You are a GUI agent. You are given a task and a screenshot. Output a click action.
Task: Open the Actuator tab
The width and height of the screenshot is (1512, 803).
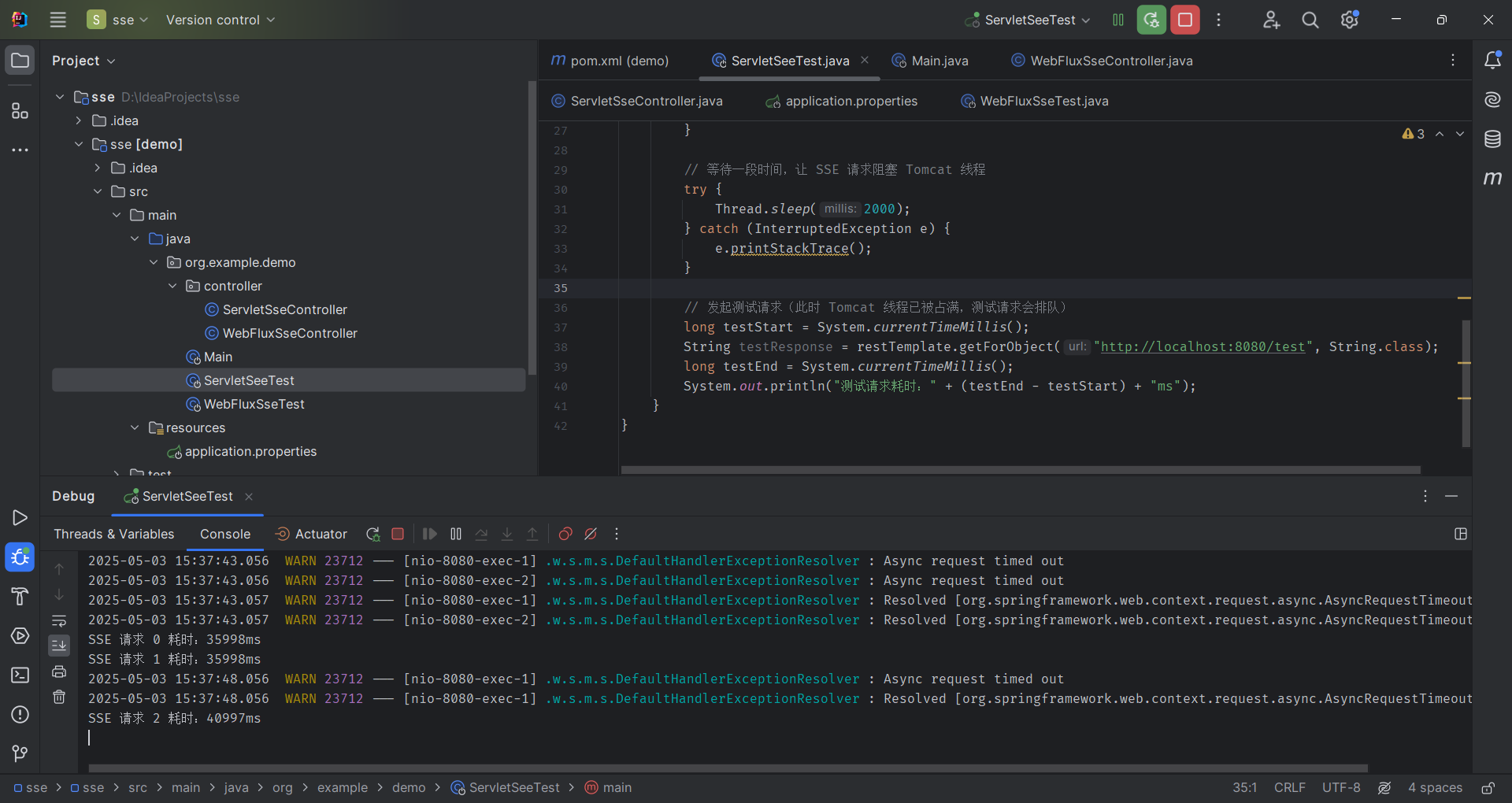tap(311, 534)
